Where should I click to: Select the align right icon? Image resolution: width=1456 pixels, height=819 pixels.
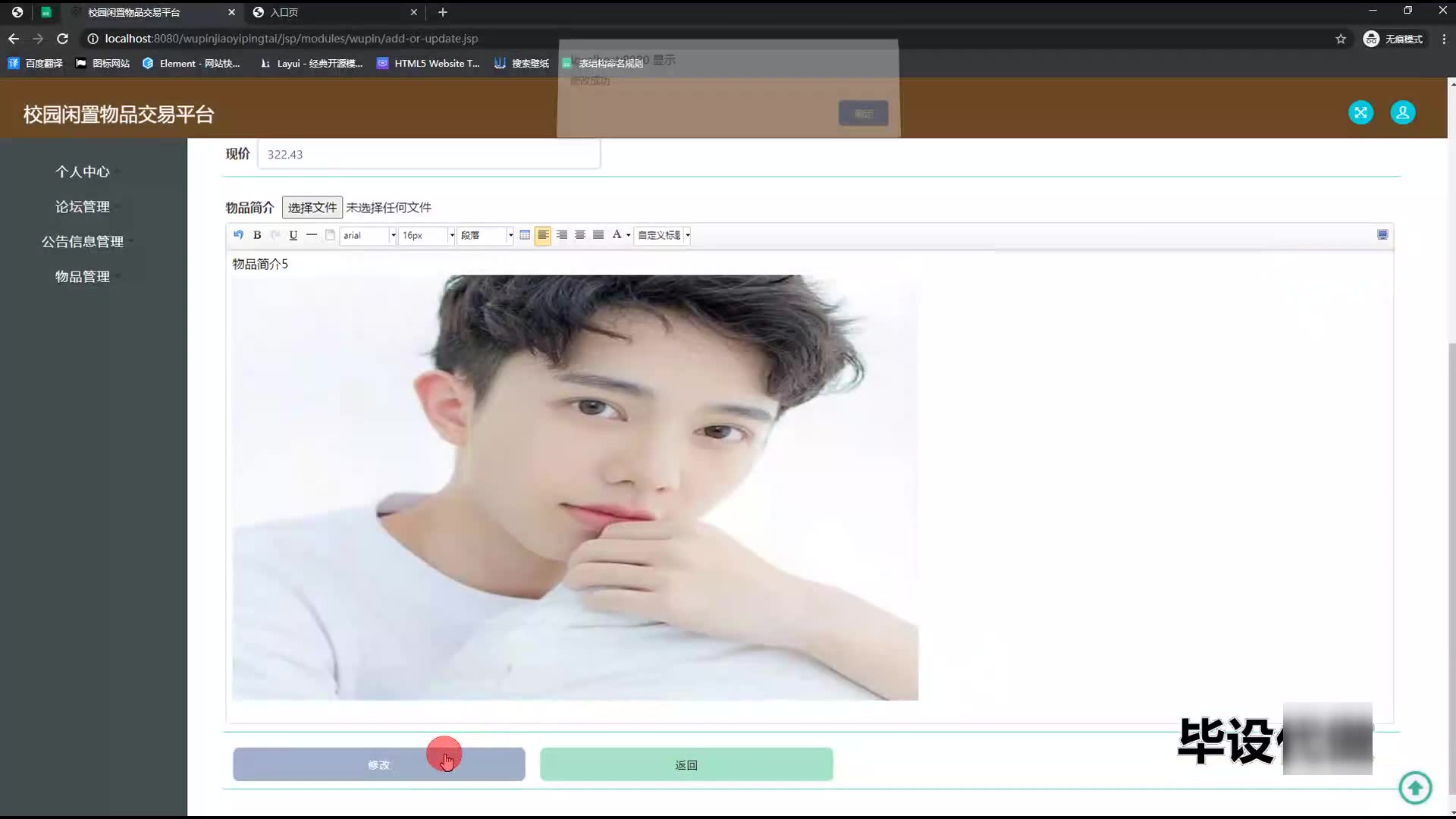click(x=562, y=235)
